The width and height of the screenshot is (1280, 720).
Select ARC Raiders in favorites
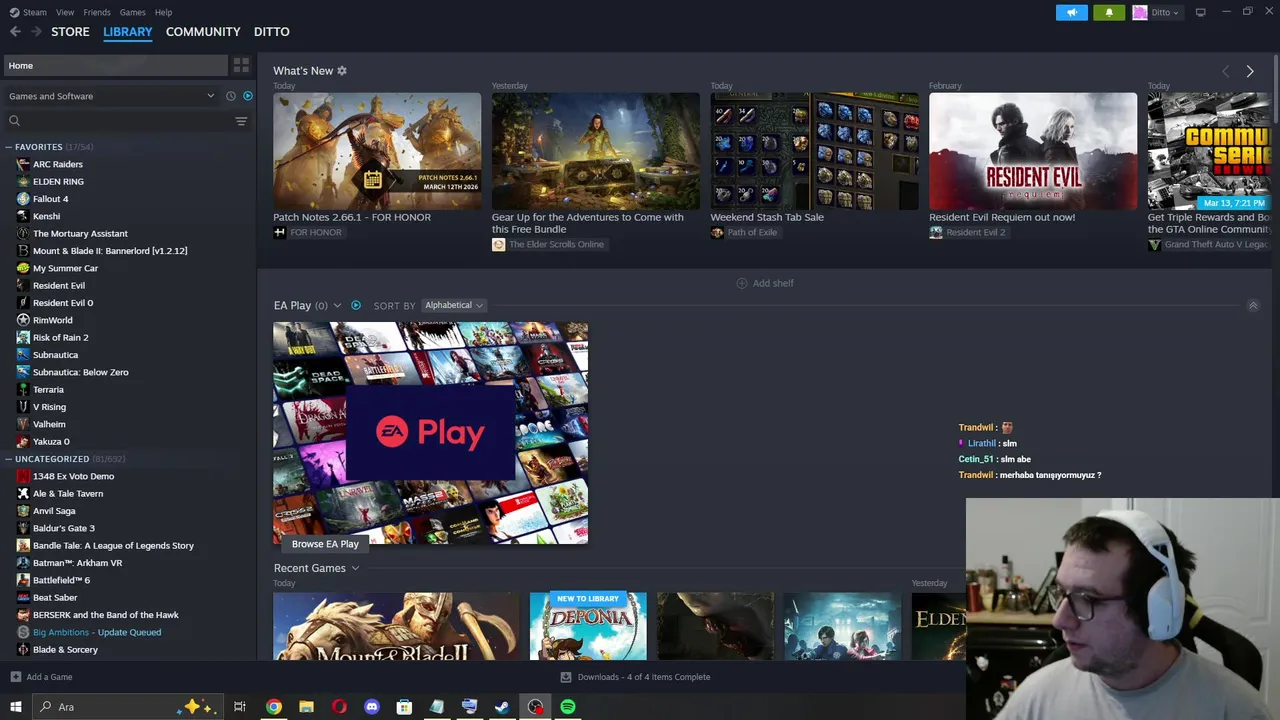point(58,164)
